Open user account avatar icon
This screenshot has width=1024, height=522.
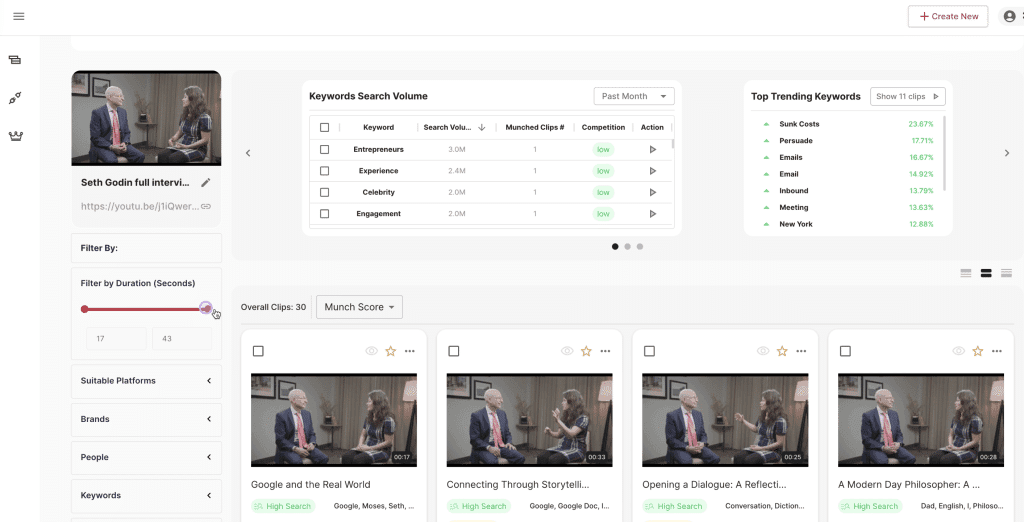point(1010,16)
